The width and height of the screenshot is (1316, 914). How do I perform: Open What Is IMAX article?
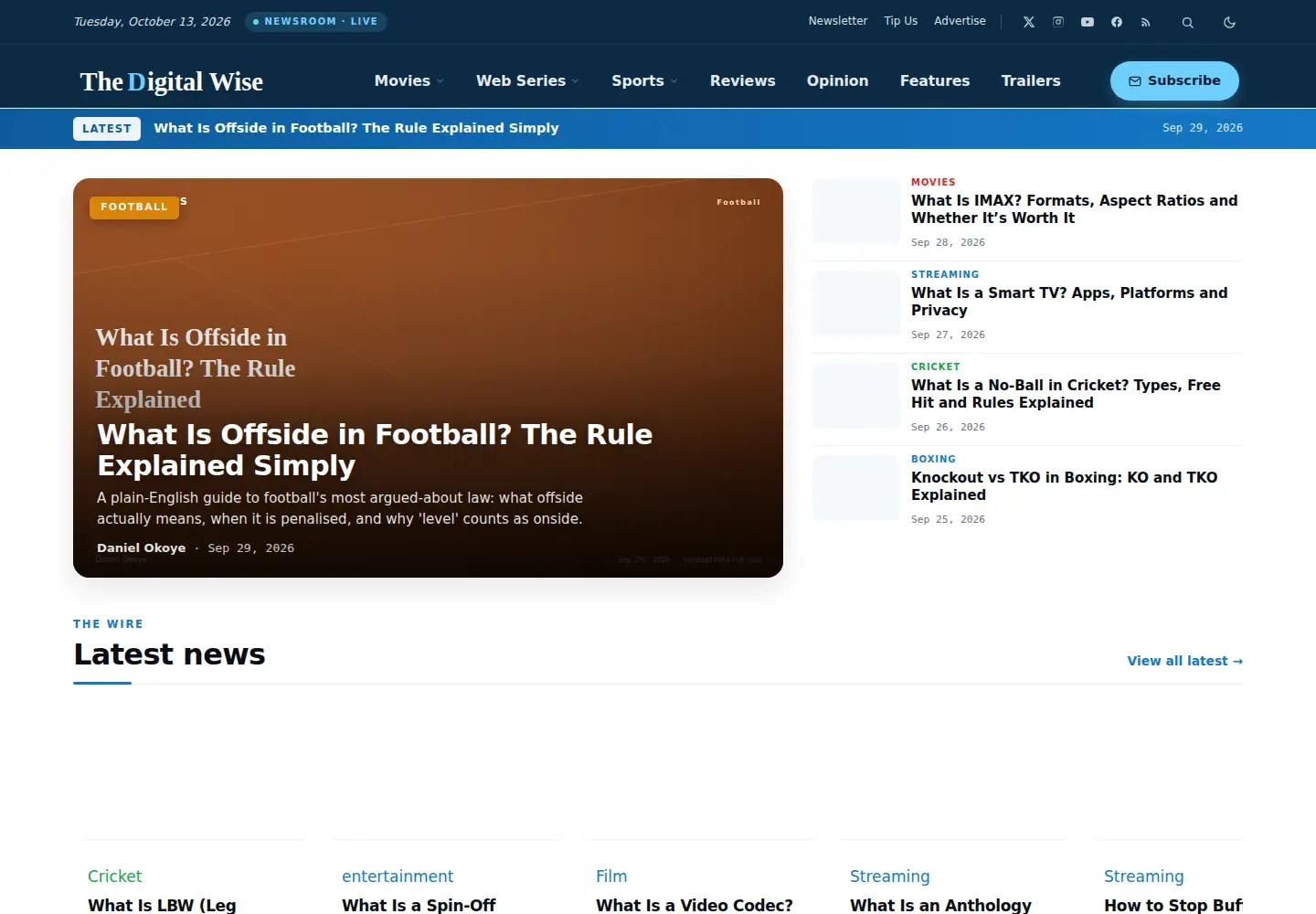(1075, 209)
